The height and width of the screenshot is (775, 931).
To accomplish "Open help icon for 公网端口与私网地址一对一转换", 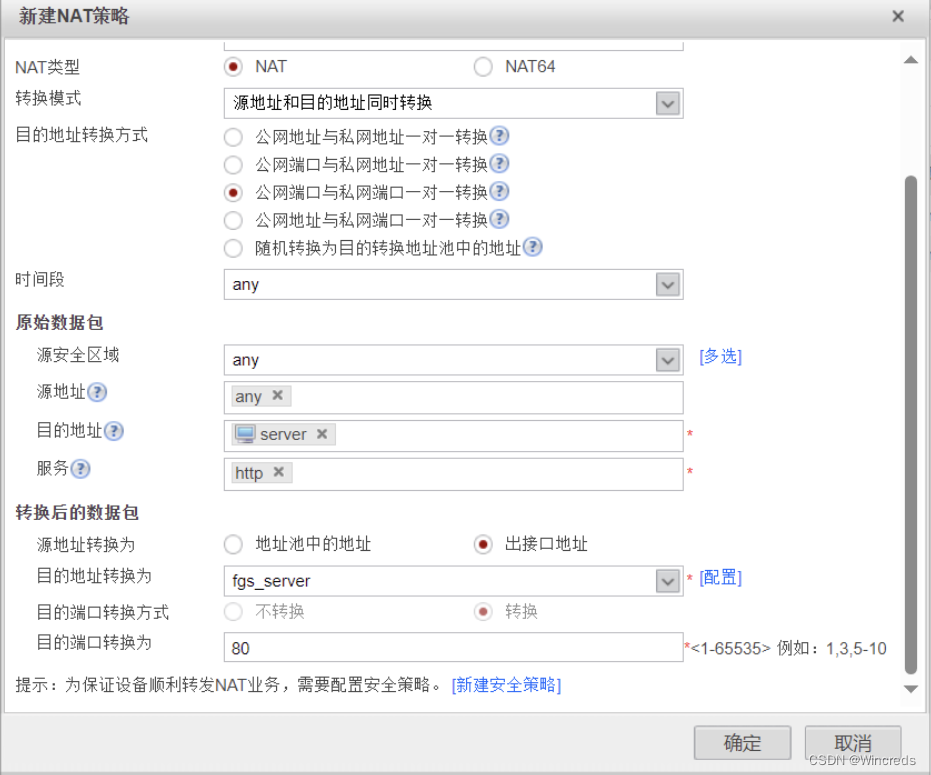I will tap(499, 163).
